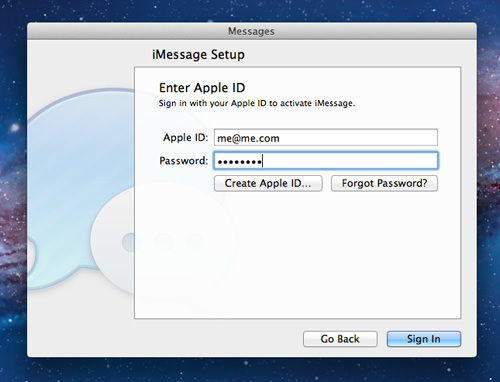This screenshot has height=382, width=500.
Task: Click the Sign In button
Action: [x=424, y=339]
